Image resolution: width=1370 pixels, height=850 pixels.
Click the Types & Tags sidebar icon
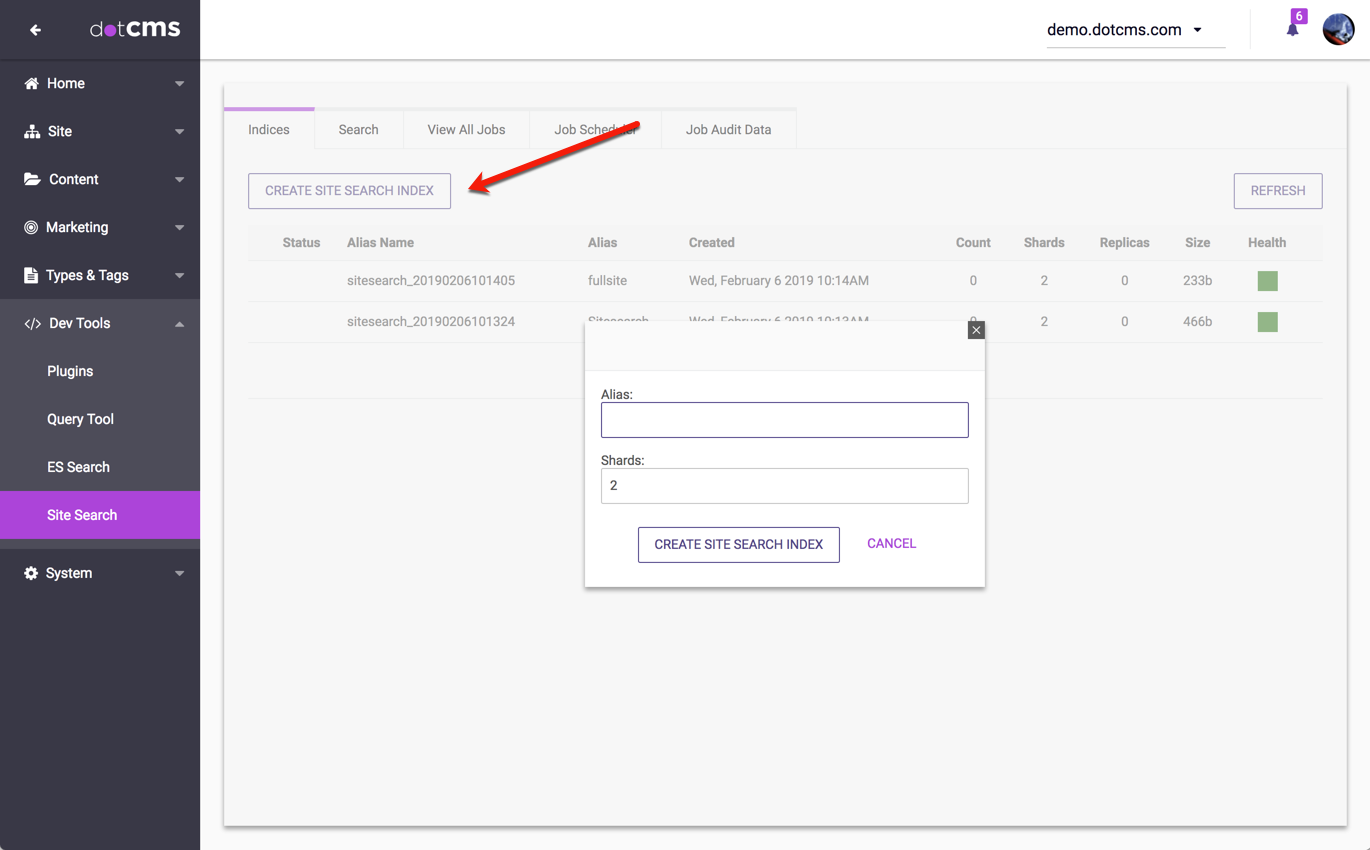[x=30, y=275]
